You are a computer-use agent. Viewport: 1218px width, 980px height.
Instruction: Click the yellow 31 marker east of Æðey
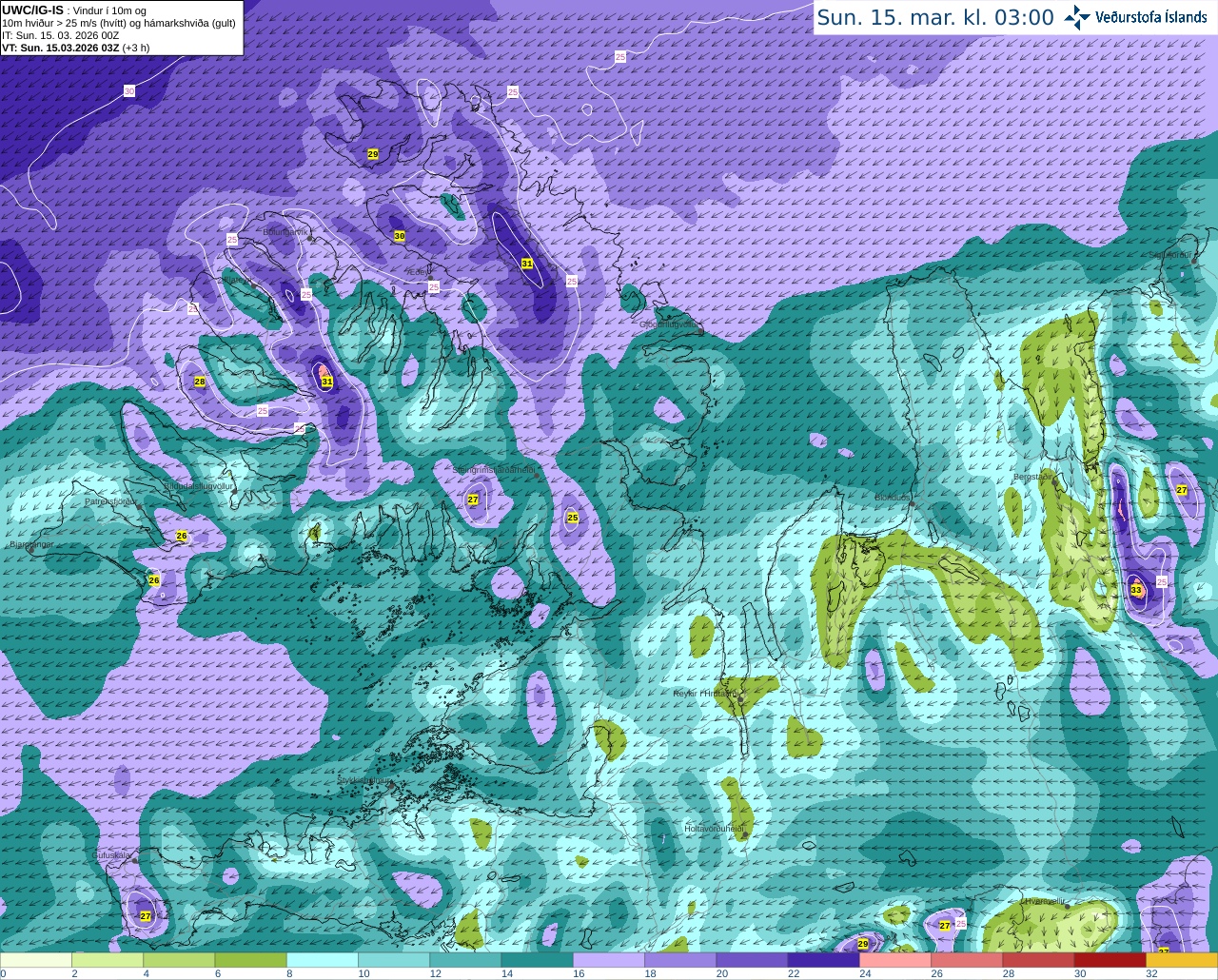[527, 264]
